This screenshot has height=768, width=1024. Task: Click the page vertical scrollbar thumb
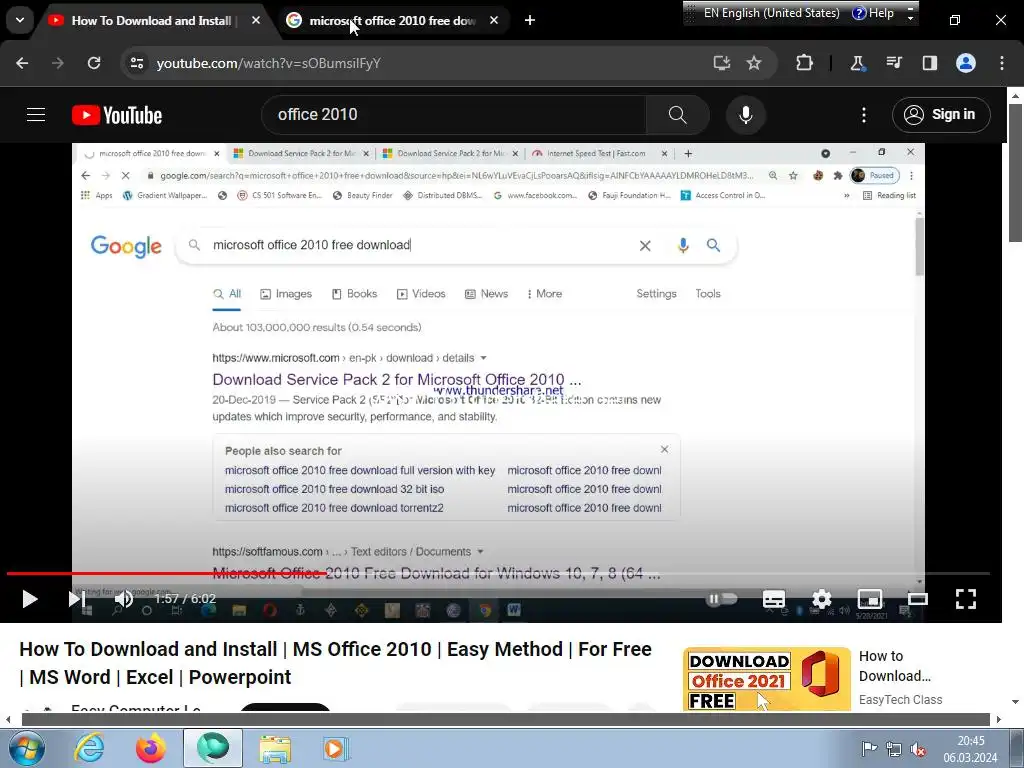coord(1015,173)
